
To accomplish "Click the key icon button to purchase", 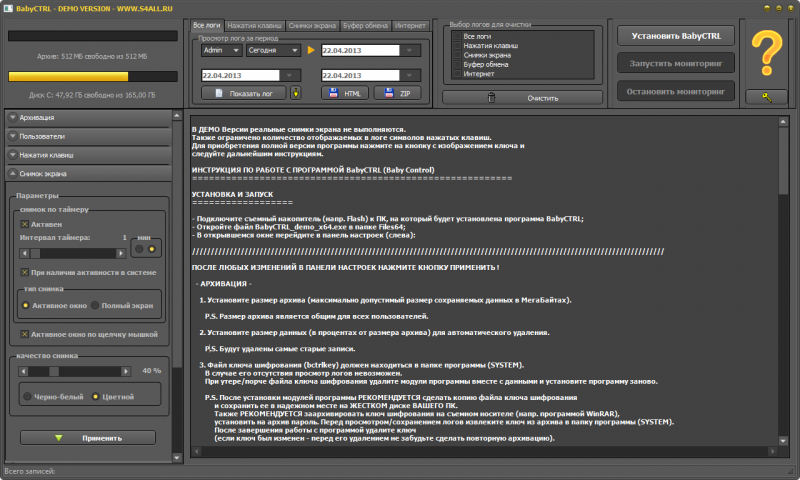I will pos(766,97).
